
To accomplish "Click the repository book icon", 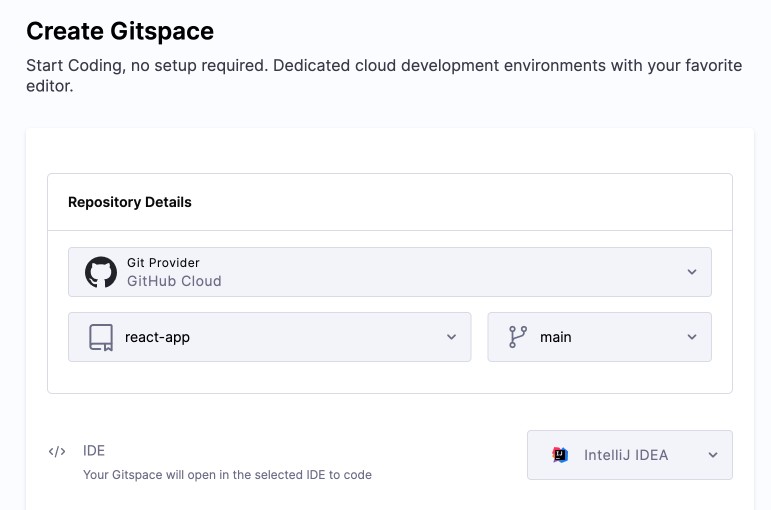I will point(101,337).
